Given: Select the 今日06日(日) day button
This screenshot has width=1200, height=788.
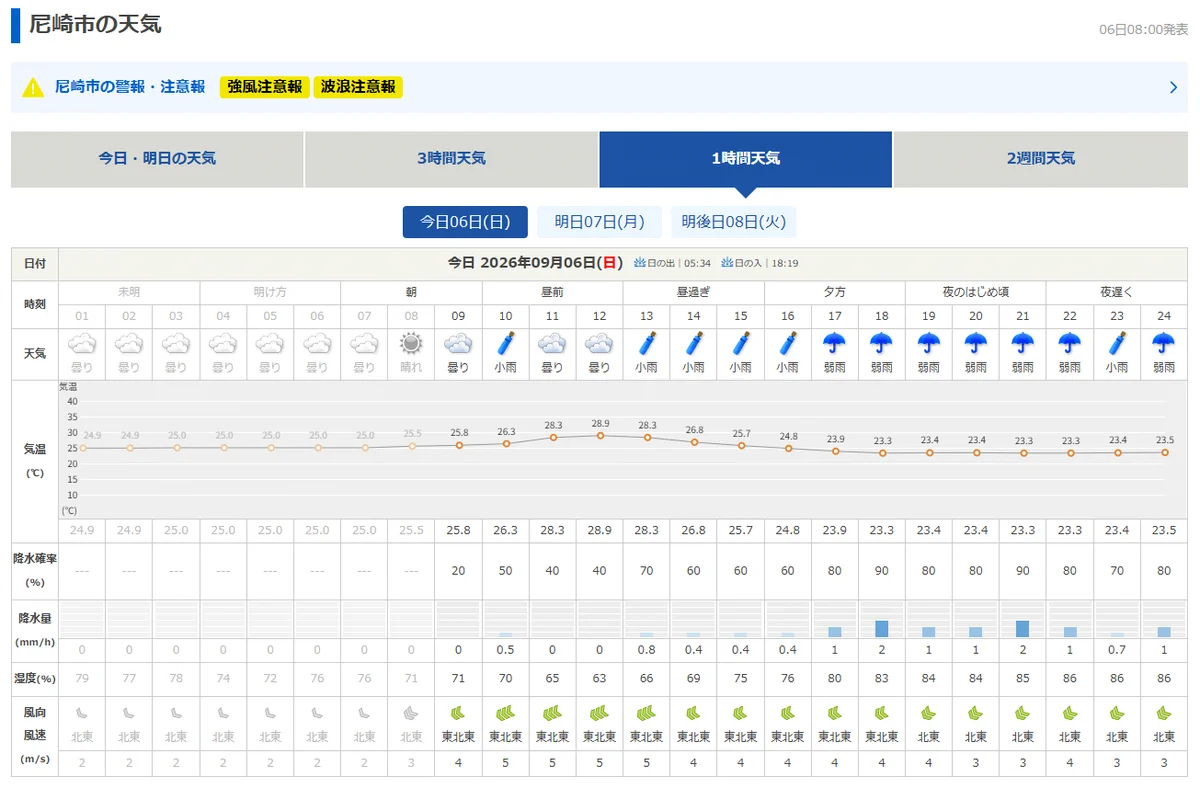Looking at the screenshot, I should pyautogui.click(x=465, y=222).
